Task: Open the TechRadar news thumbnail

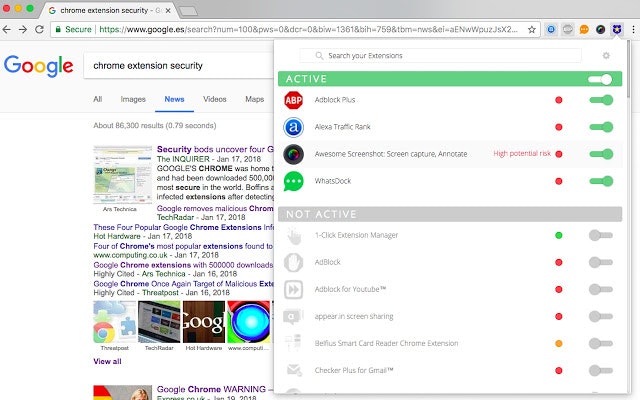Action: (159, 322)
